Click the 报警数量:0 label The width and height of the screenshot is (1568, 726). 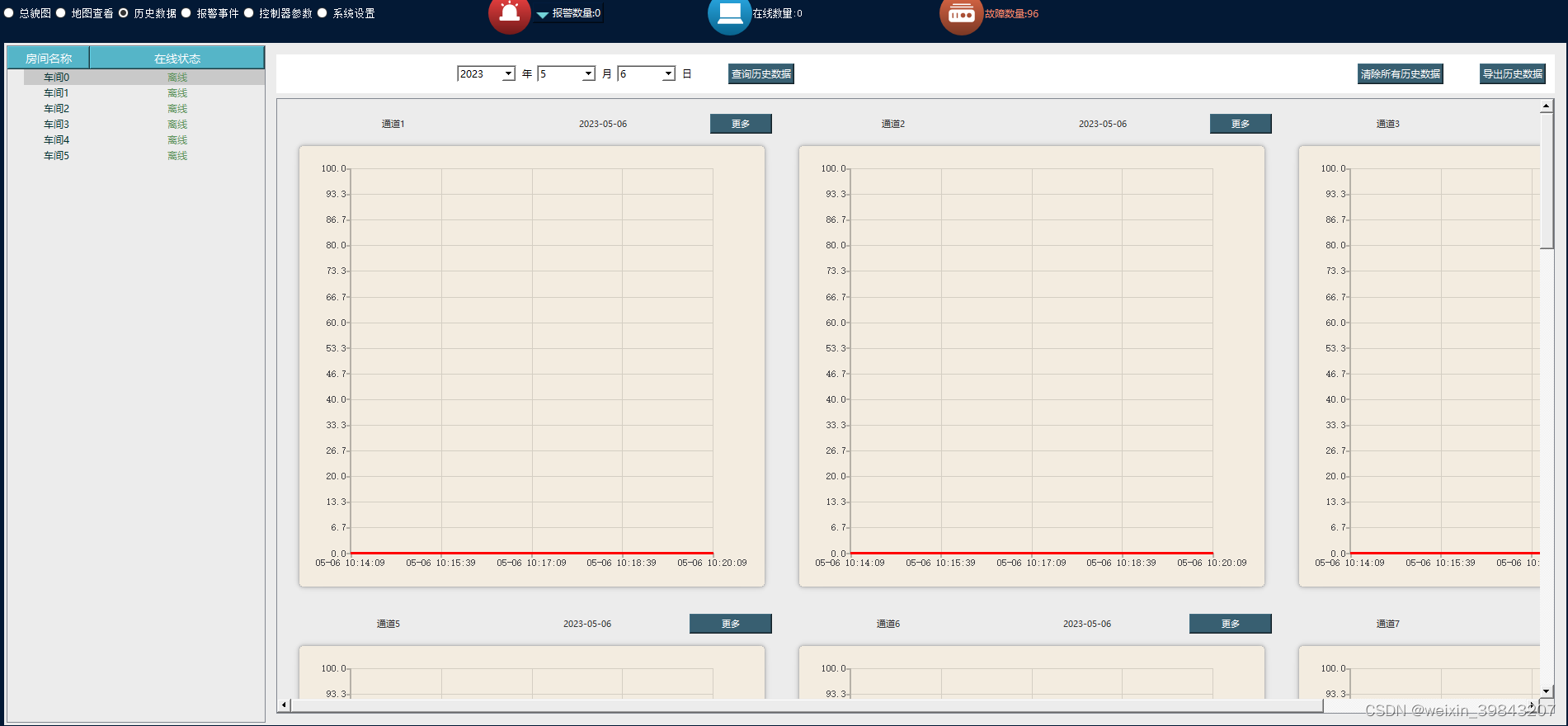[577, 13]
